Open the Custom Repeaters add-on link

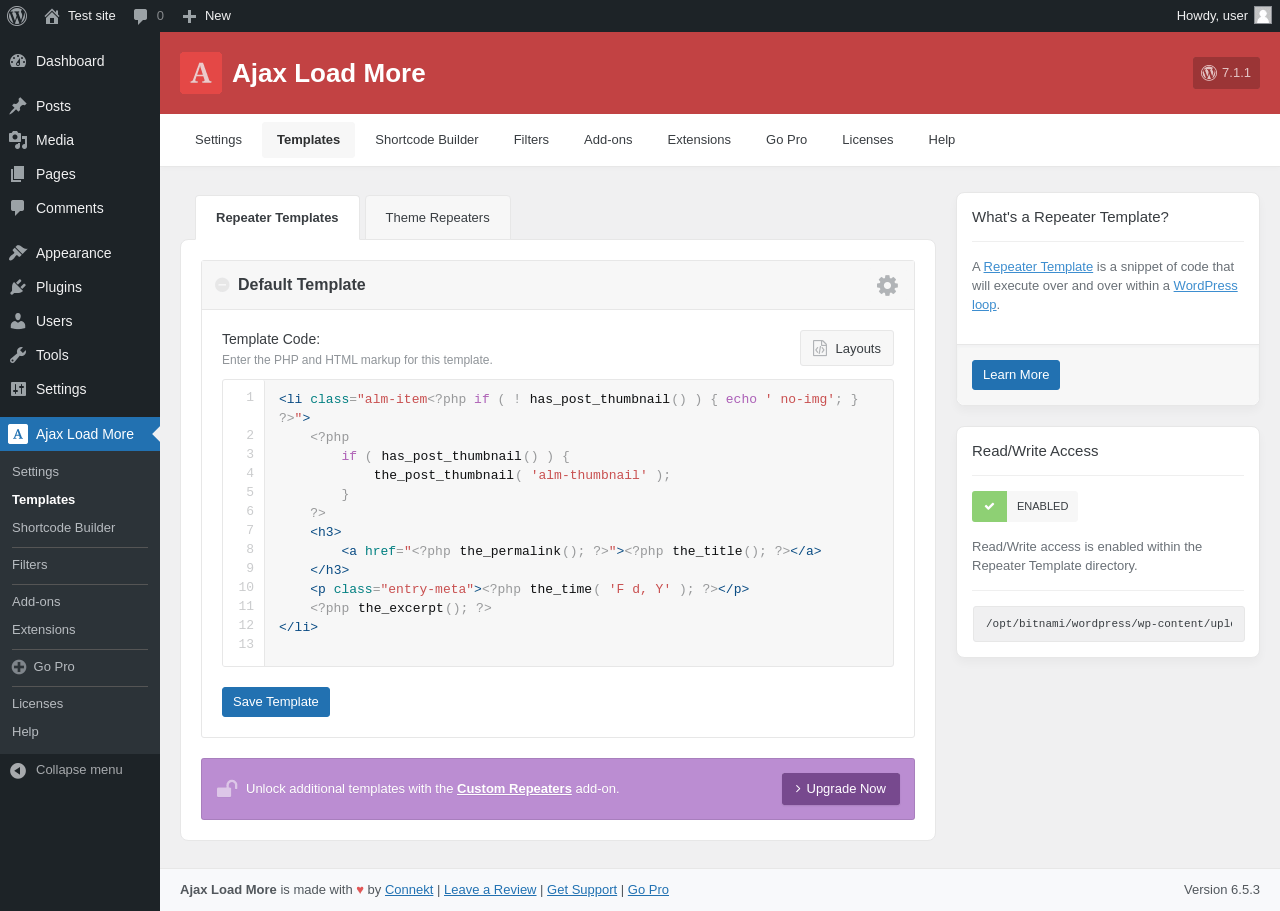(x=514, y=789)
